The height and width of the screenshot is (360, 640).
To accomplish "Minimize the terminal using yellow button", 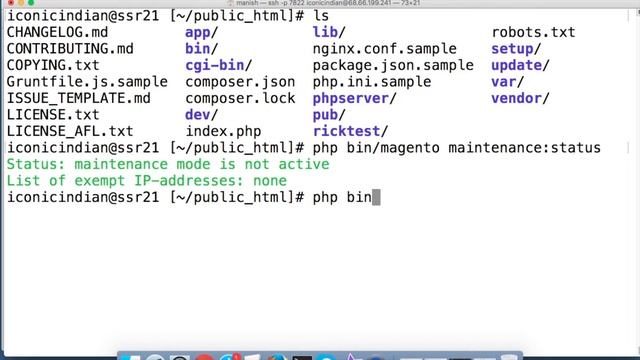I will point(21,2).
